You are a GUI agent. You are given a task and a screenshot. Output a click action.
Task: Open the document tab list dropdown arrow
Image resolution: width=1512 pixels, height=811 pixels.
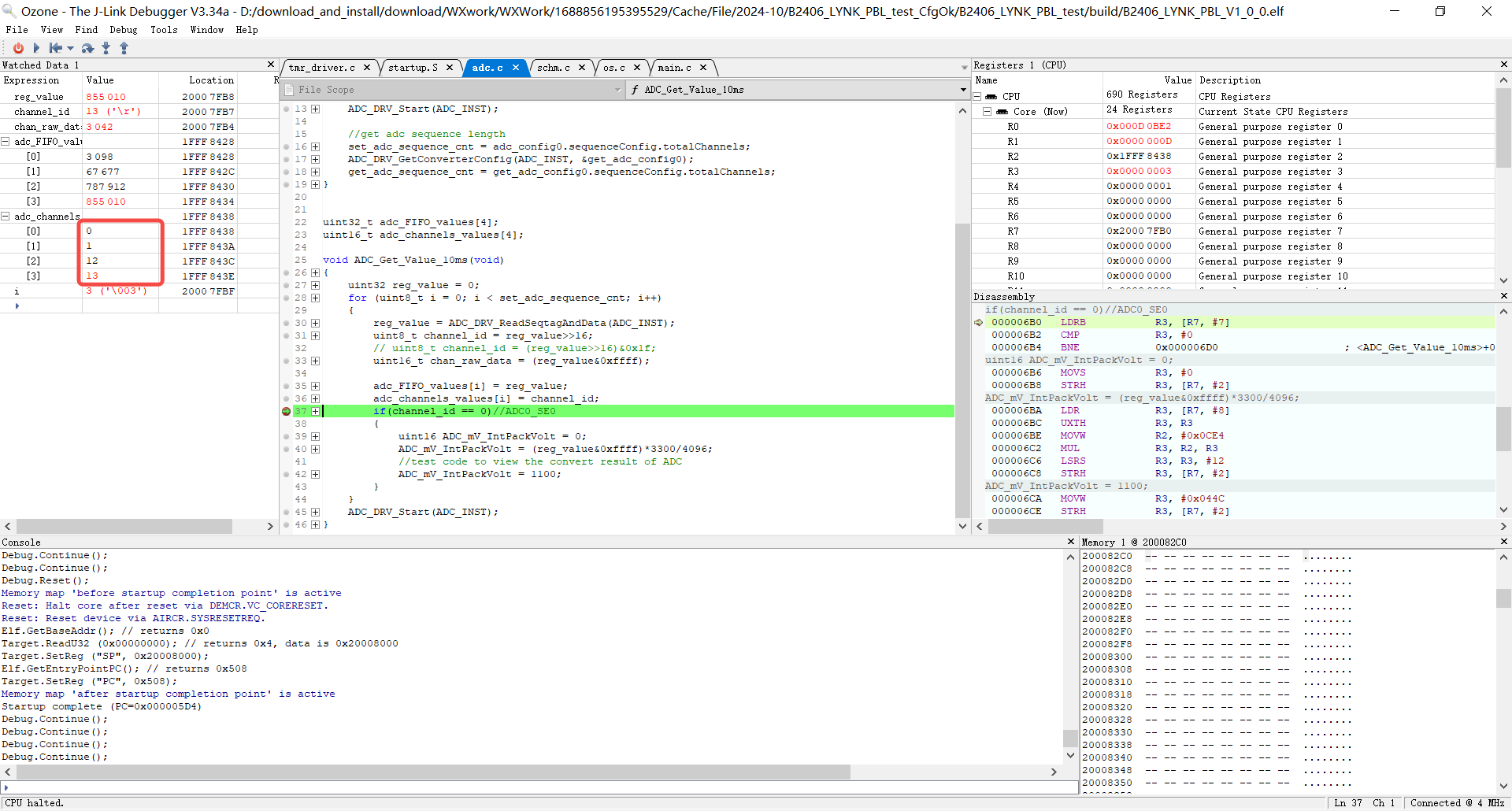pyautogui.click(x=964, y=68)
